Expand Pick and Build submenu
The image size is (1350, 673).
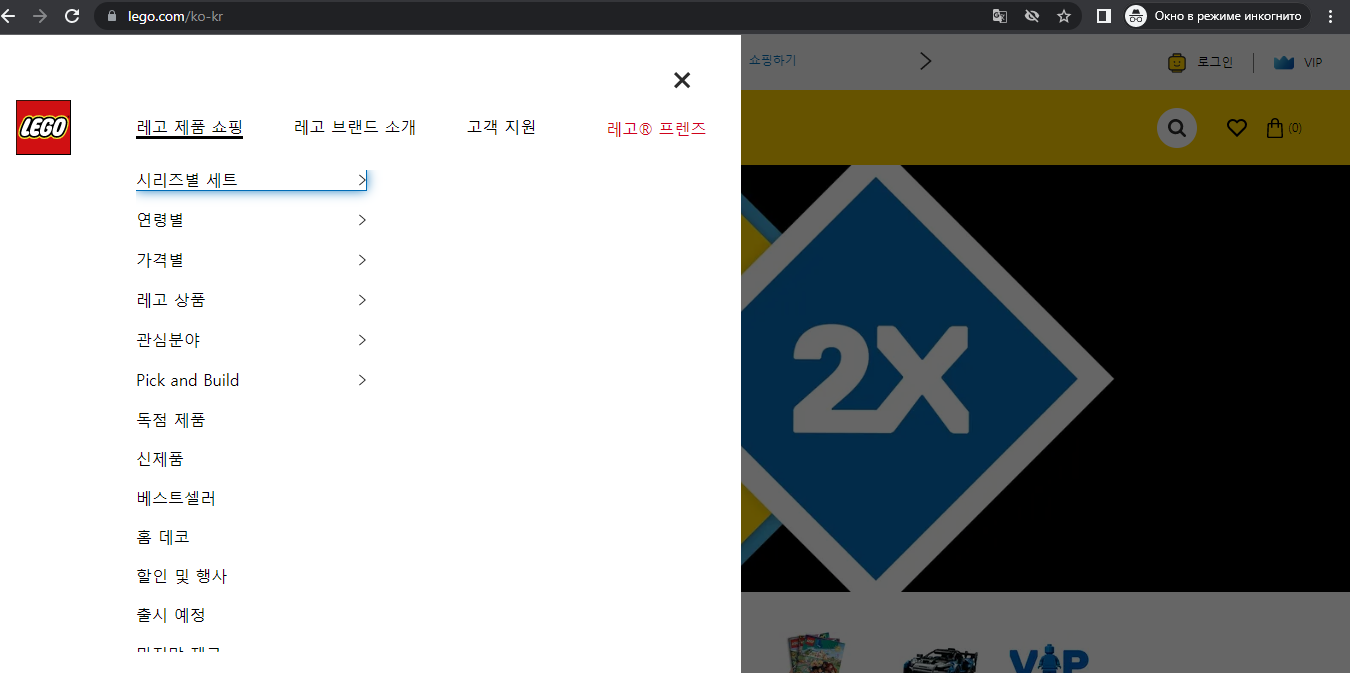pos(251,380)
